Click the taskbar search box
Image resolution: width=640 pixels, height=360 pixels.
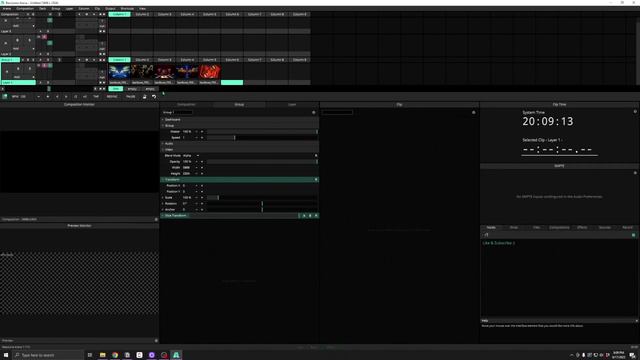pos(48,355)
